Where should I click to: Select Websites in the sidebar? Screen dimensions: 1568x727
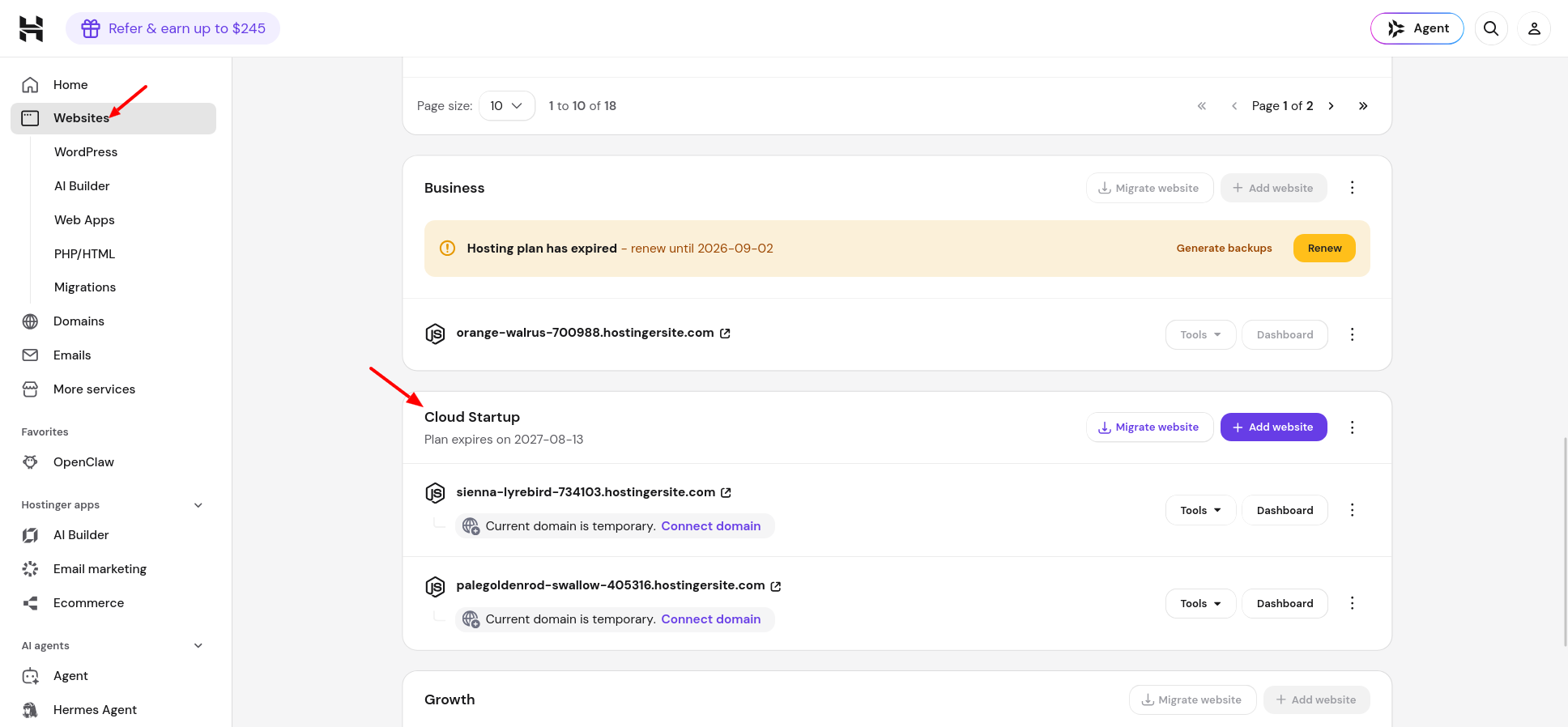tap(113, 118)
